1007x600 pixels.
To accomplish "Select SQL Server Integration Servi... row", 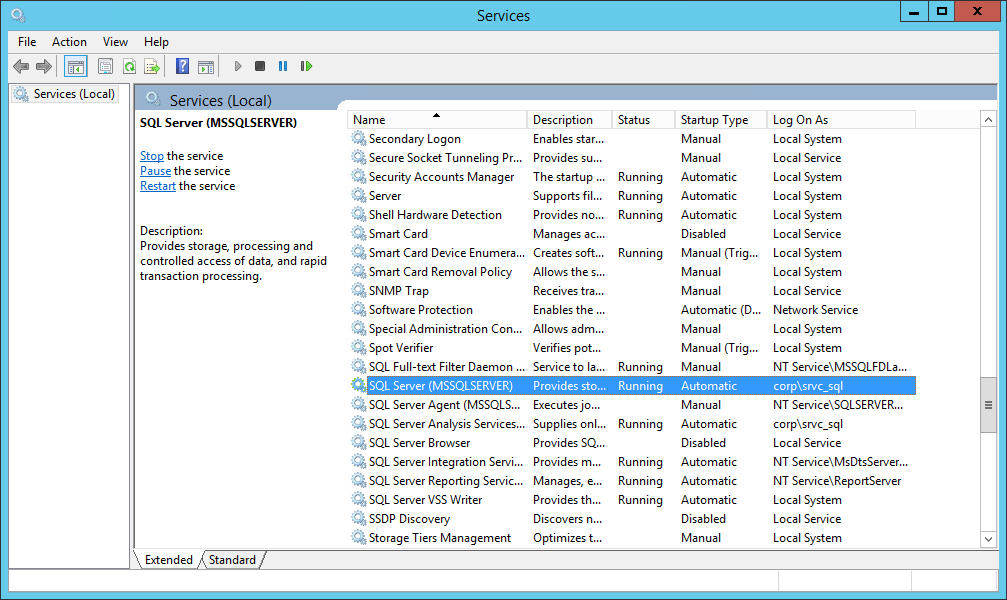I will click(633, 461).
